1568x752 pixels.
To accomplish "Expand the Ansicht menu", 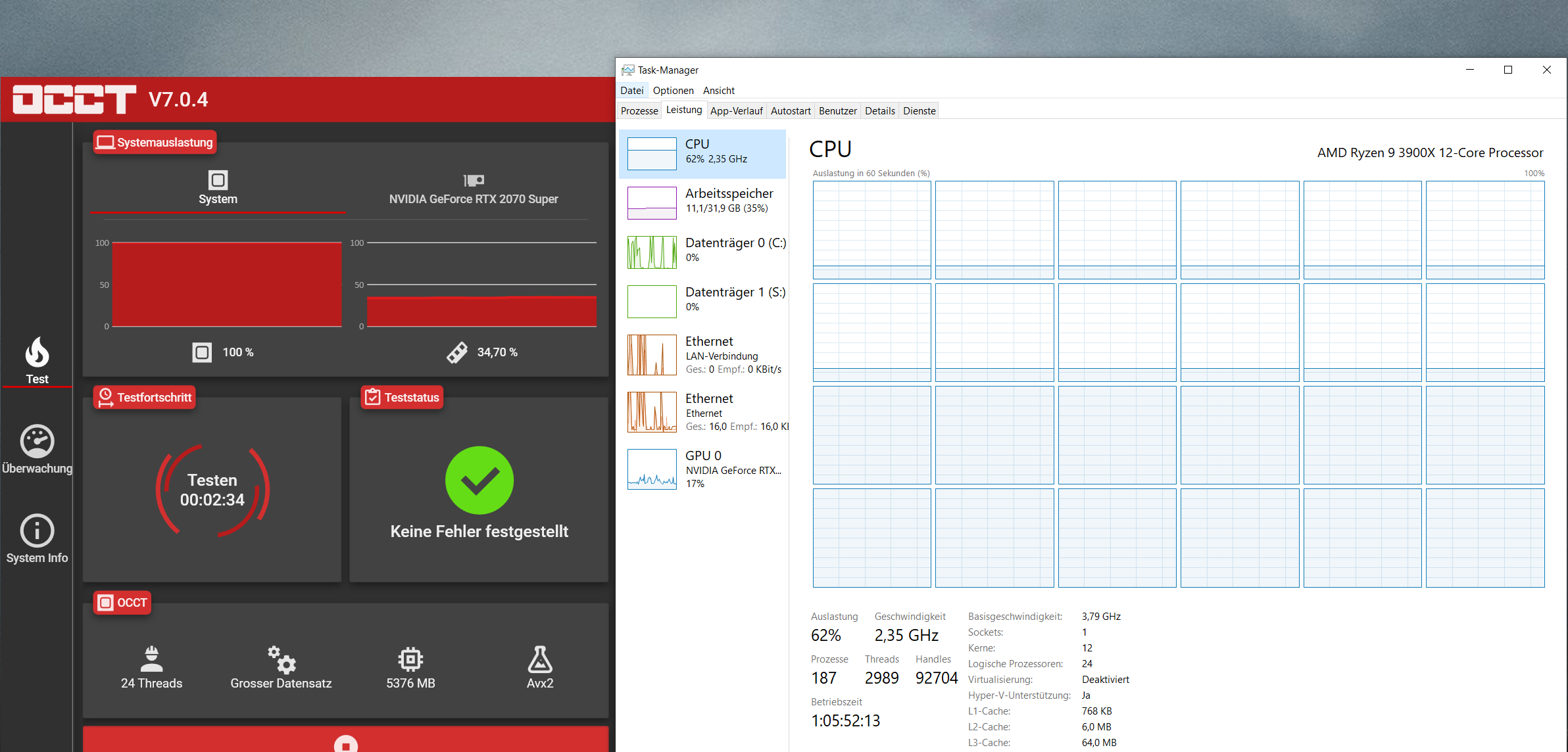I will 718,91.
